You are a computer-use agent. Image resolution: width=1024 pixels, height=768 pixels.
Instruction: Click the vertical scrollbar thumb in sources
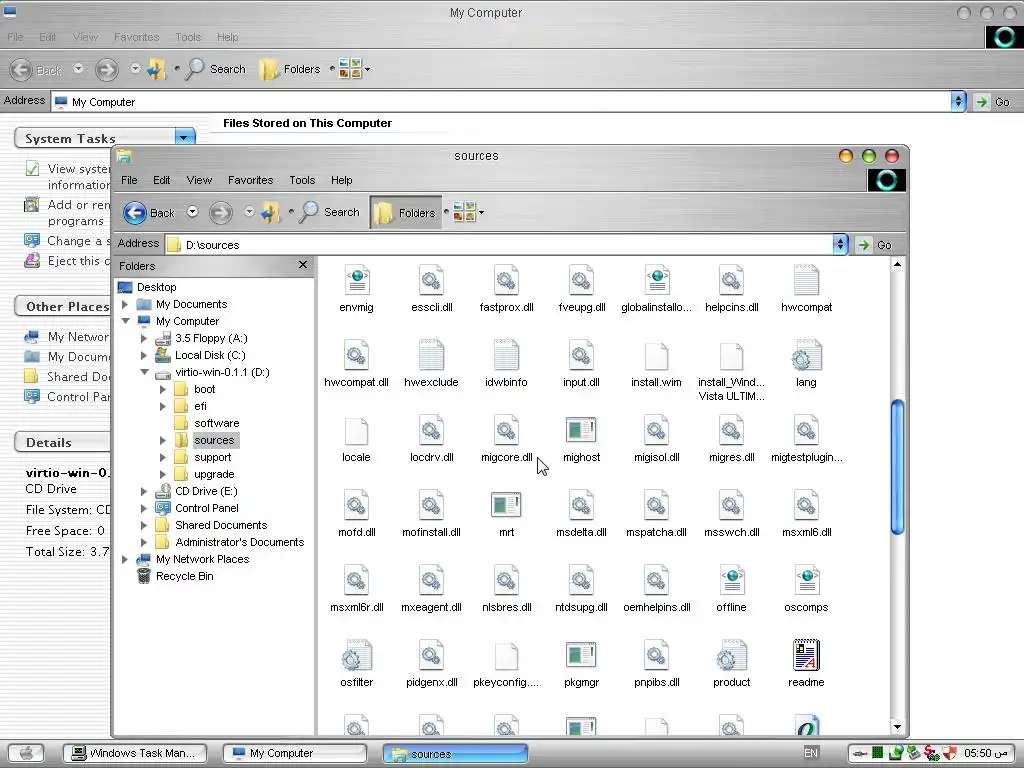pos(897,466)
